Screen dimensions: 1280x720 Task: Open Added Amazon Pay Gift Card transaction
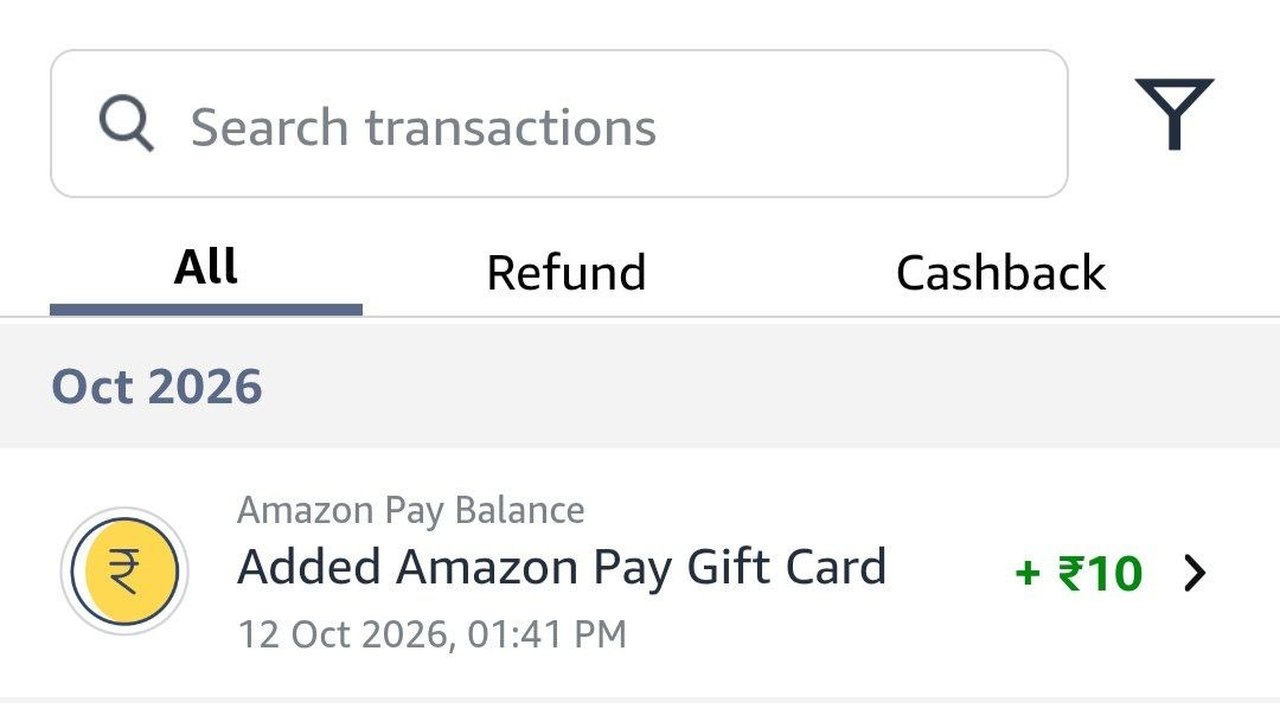[562, 567]
